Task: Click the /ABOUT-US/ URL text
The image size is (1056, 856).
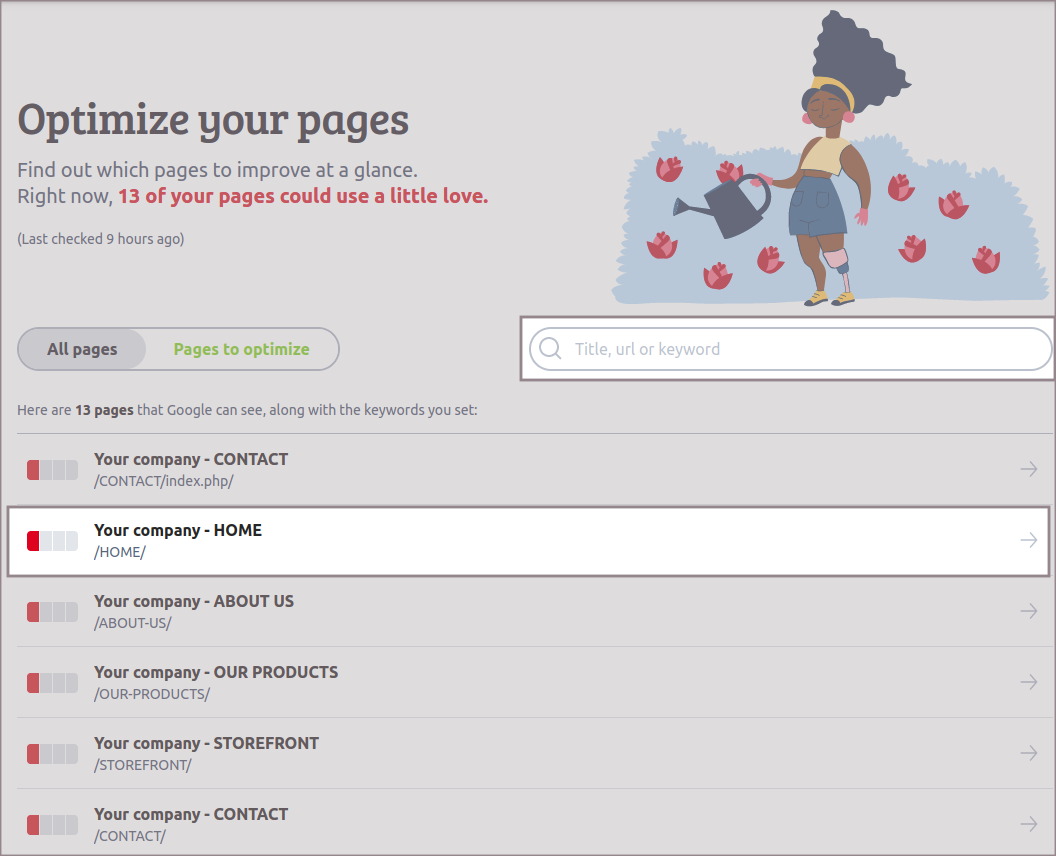Action: tap(133, 623)
